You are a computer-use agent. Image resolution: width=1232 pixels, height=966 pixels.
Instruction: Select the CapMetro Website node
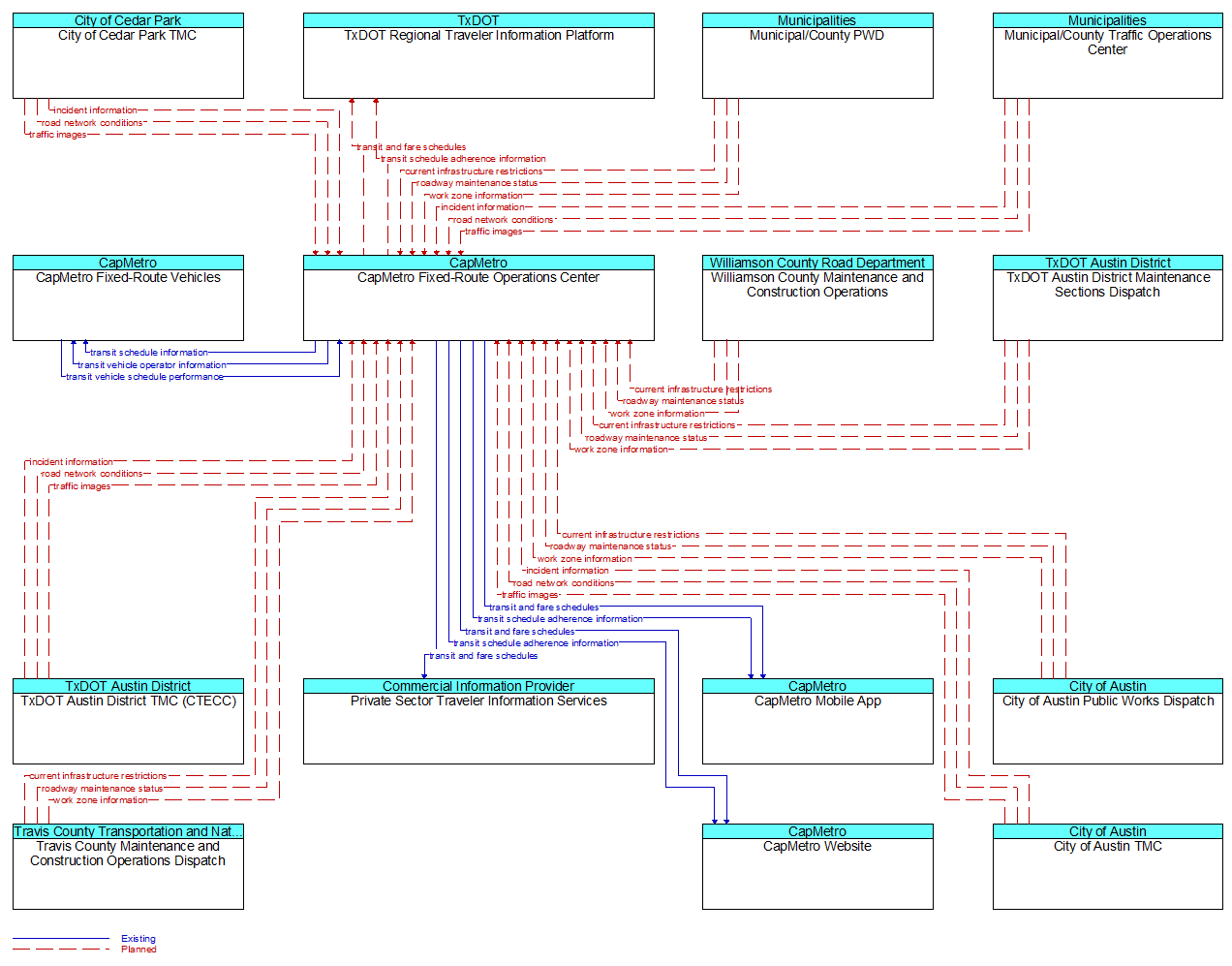(x=817, y=866)
